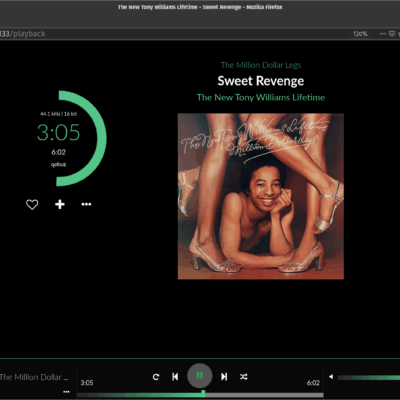Click the qobuz source label
400x400 pixels.
(x=58, y=164)
